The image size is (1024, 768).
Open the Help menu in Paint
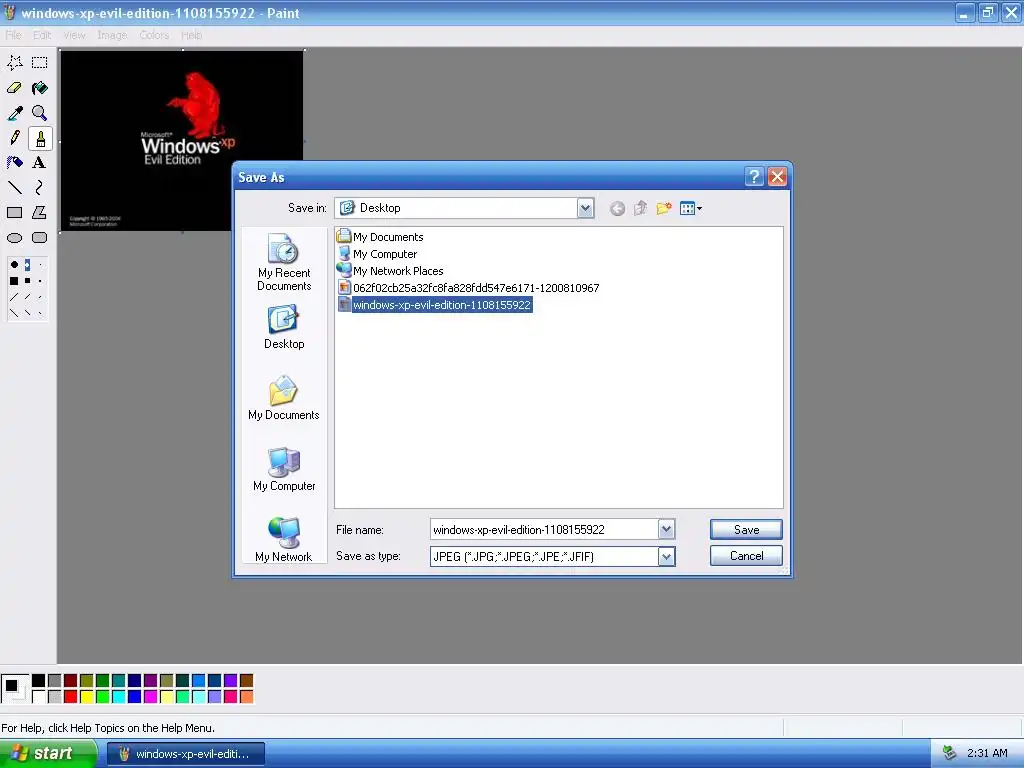(191, 35)
